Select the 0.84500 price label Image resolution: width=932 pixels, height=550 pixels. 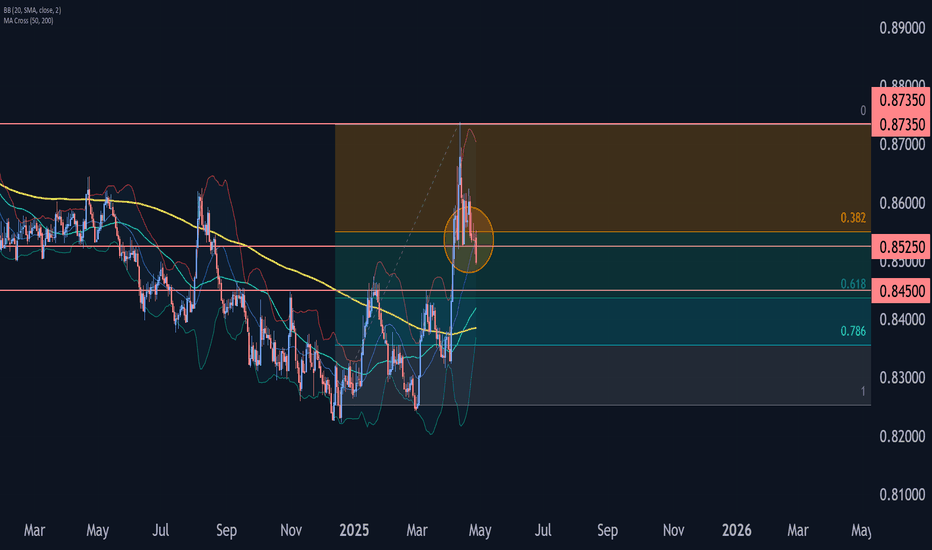(901, 291)
